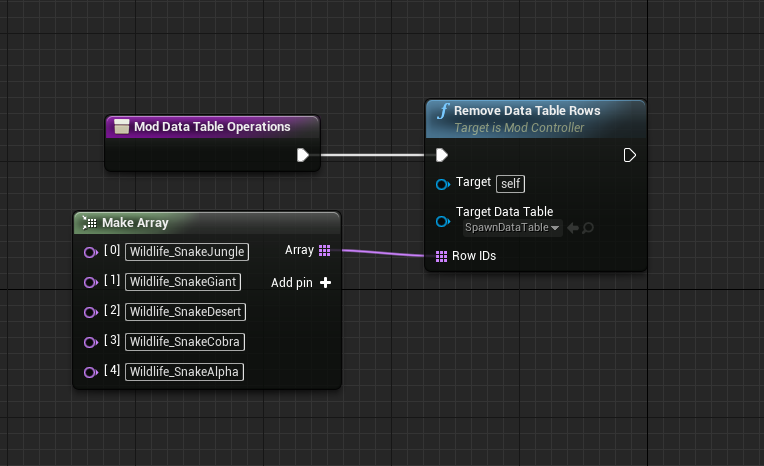Viewport: 764px width, 466px height.
Task: Select the Mod Data Table Operations node title
Action: click(x=212, y=127)
